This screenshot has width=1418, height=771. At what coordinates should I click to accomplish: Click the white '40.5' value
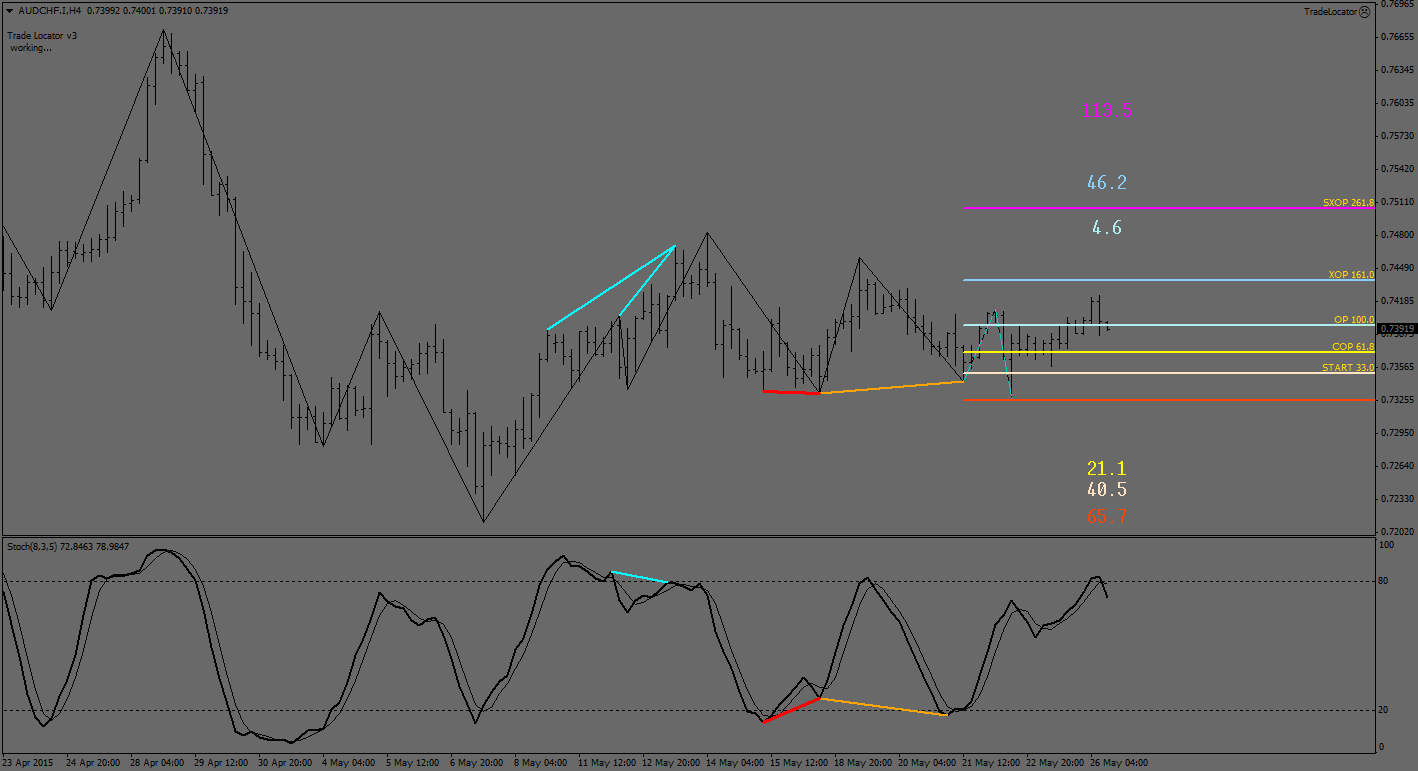click(1107, 490)
